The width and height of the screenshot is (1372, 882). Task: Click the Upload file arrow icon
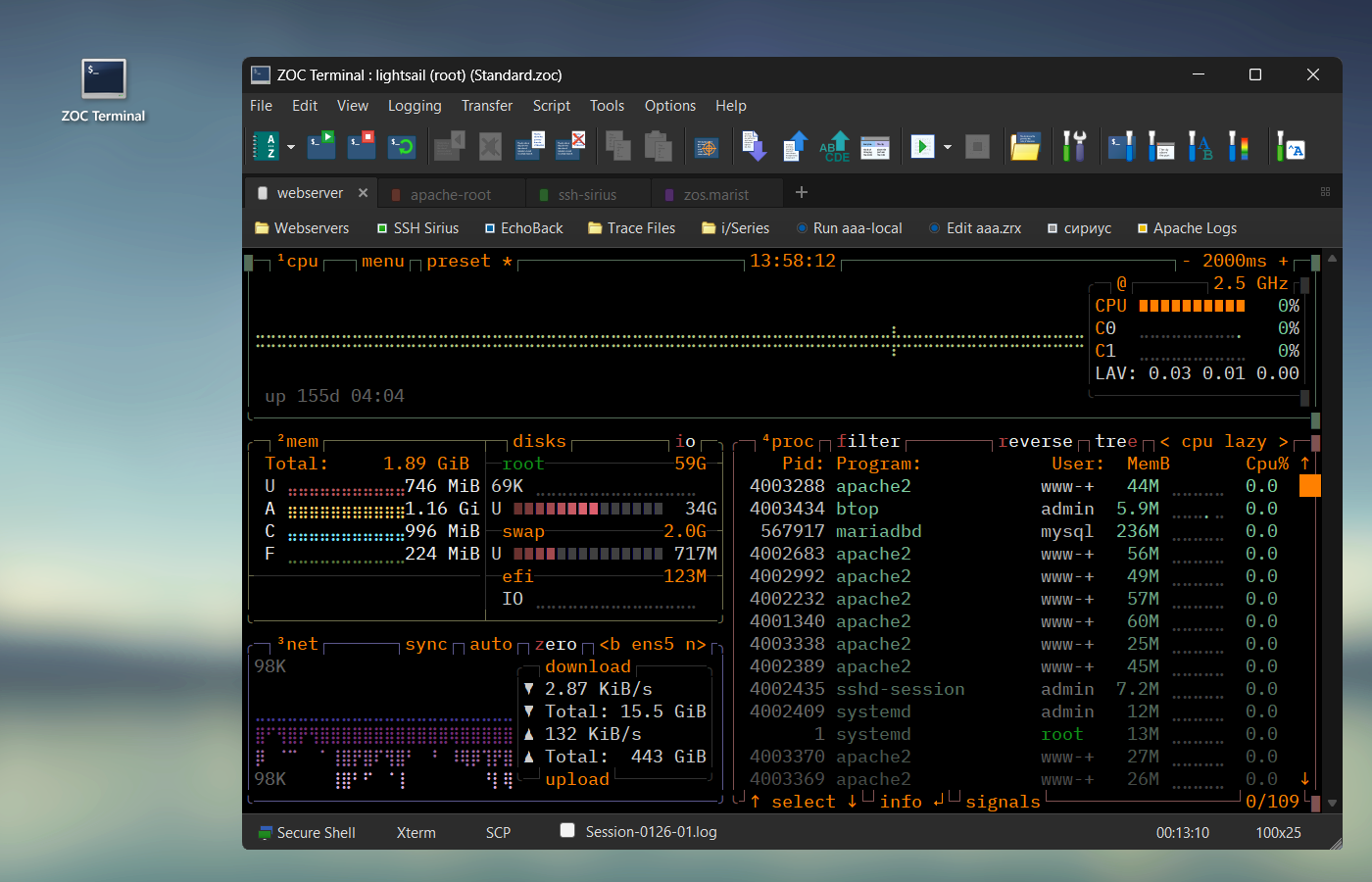coord(795,147)
